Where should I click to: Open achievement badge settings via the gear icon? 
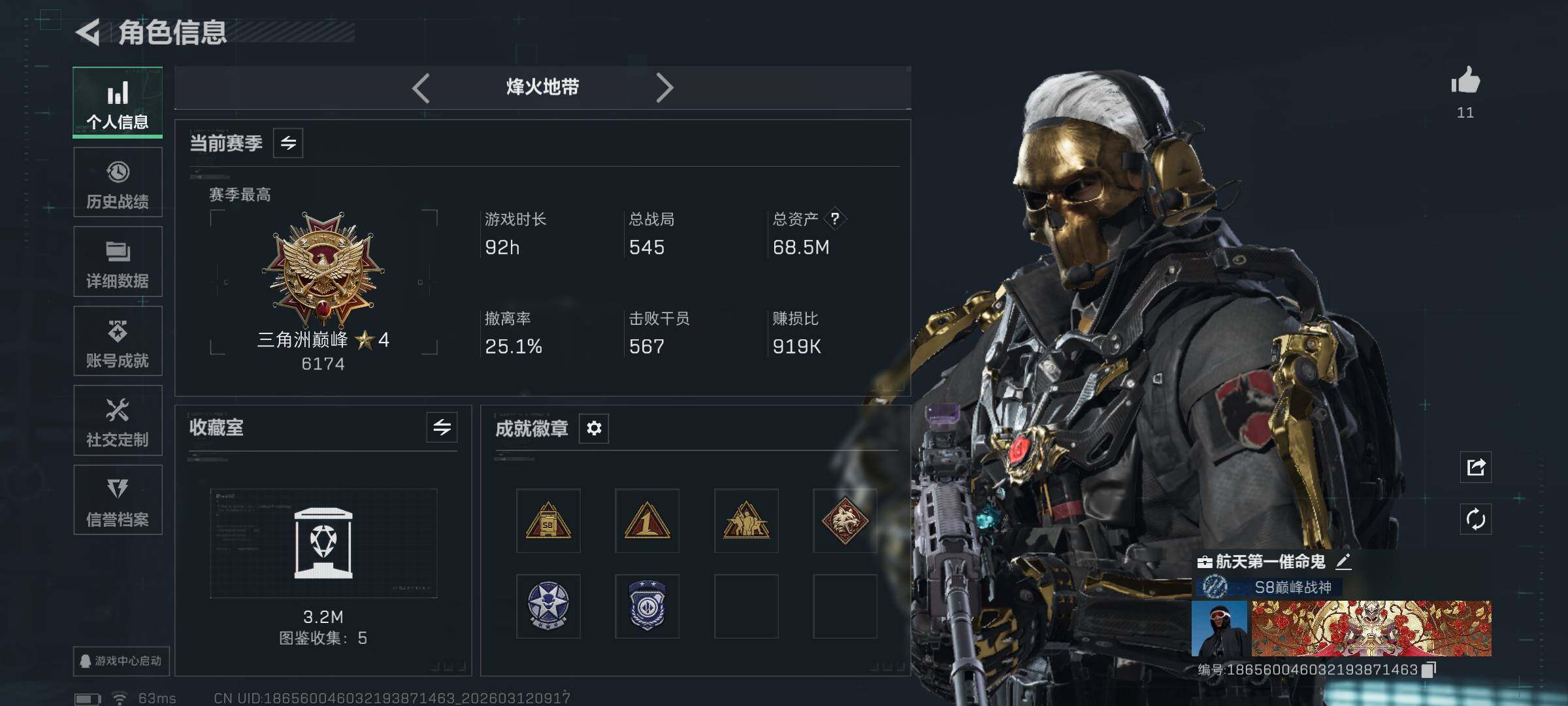coord(594,428)
